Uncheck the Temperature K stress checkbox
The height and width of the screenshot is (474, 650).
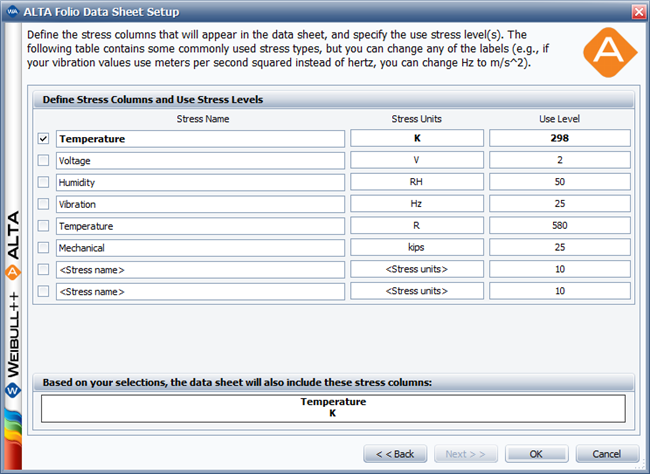click(43, 139)
